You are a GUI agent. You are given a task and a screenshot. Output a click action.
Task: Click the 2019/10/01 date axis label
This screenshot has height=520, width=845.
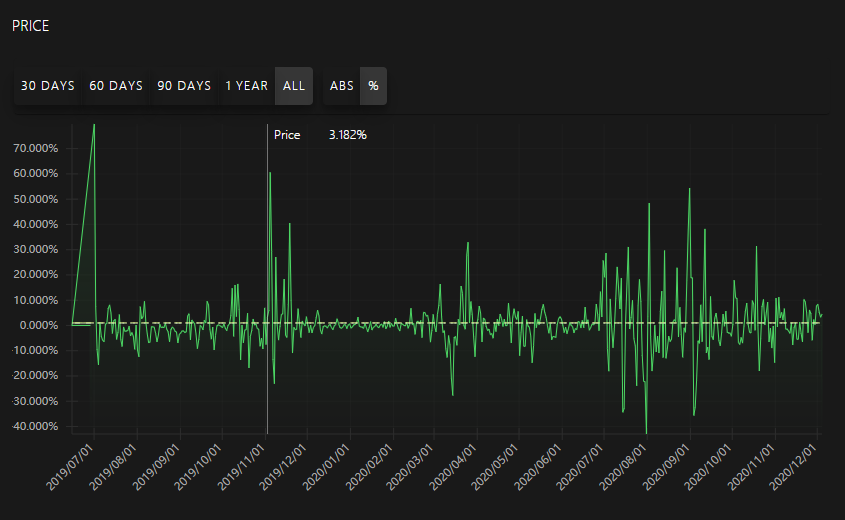click(198, 467)
